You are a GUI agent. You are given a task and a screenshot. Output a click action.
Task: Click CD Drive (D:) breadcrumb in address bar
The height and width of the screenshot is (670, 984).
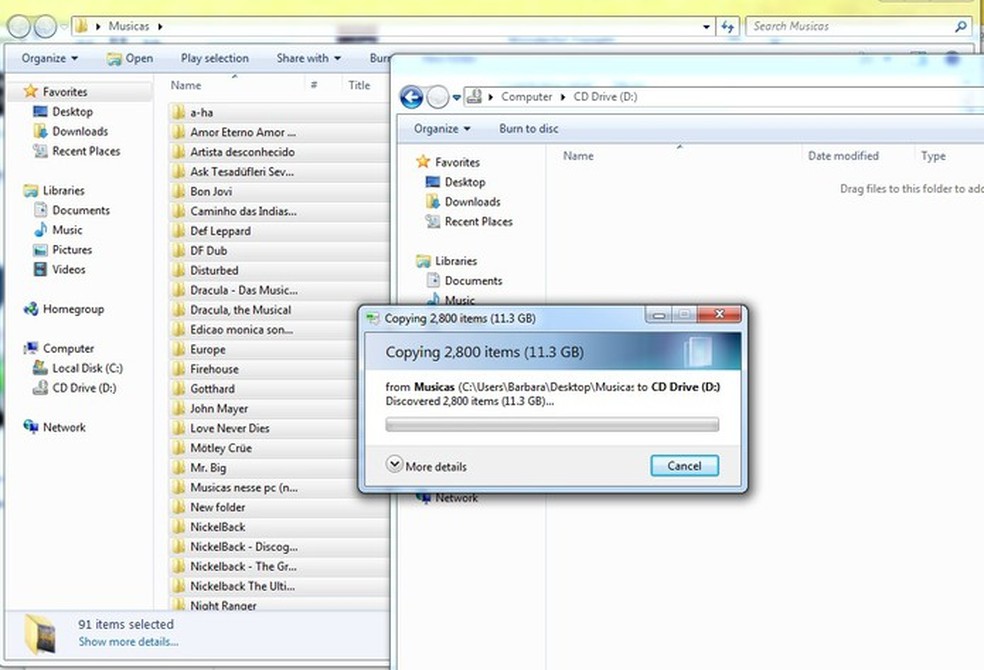pos(605,97)
